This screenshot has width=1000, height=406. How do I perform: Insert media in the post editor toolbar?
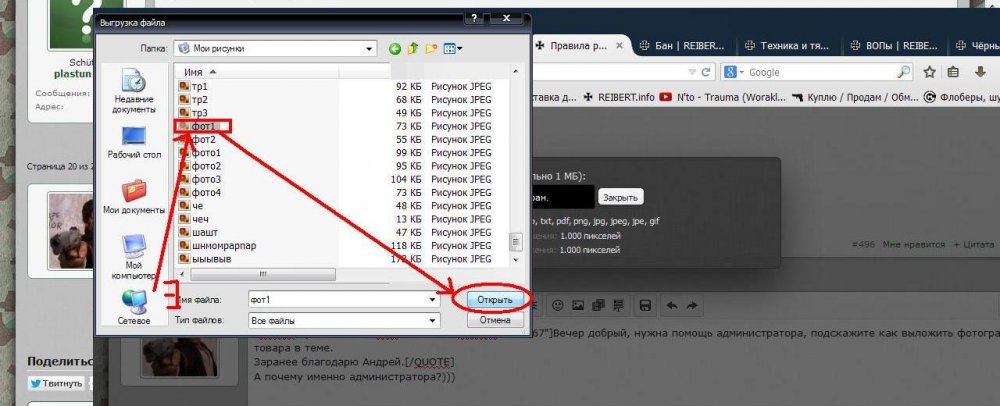(x=598, y=305)
